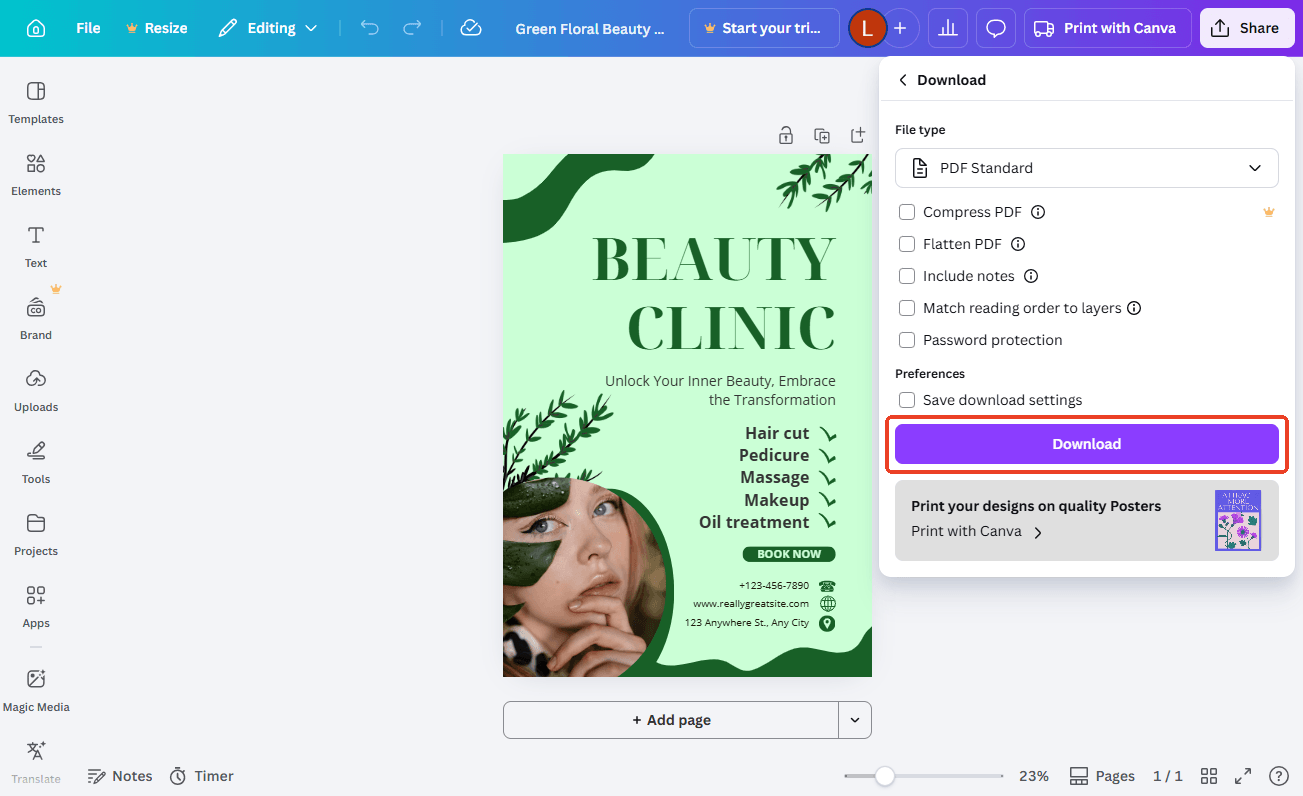The width and height of the screenshot is (1303, 796).
Task: Click the Undo icon in toolbar
Action: coord(369,28)
